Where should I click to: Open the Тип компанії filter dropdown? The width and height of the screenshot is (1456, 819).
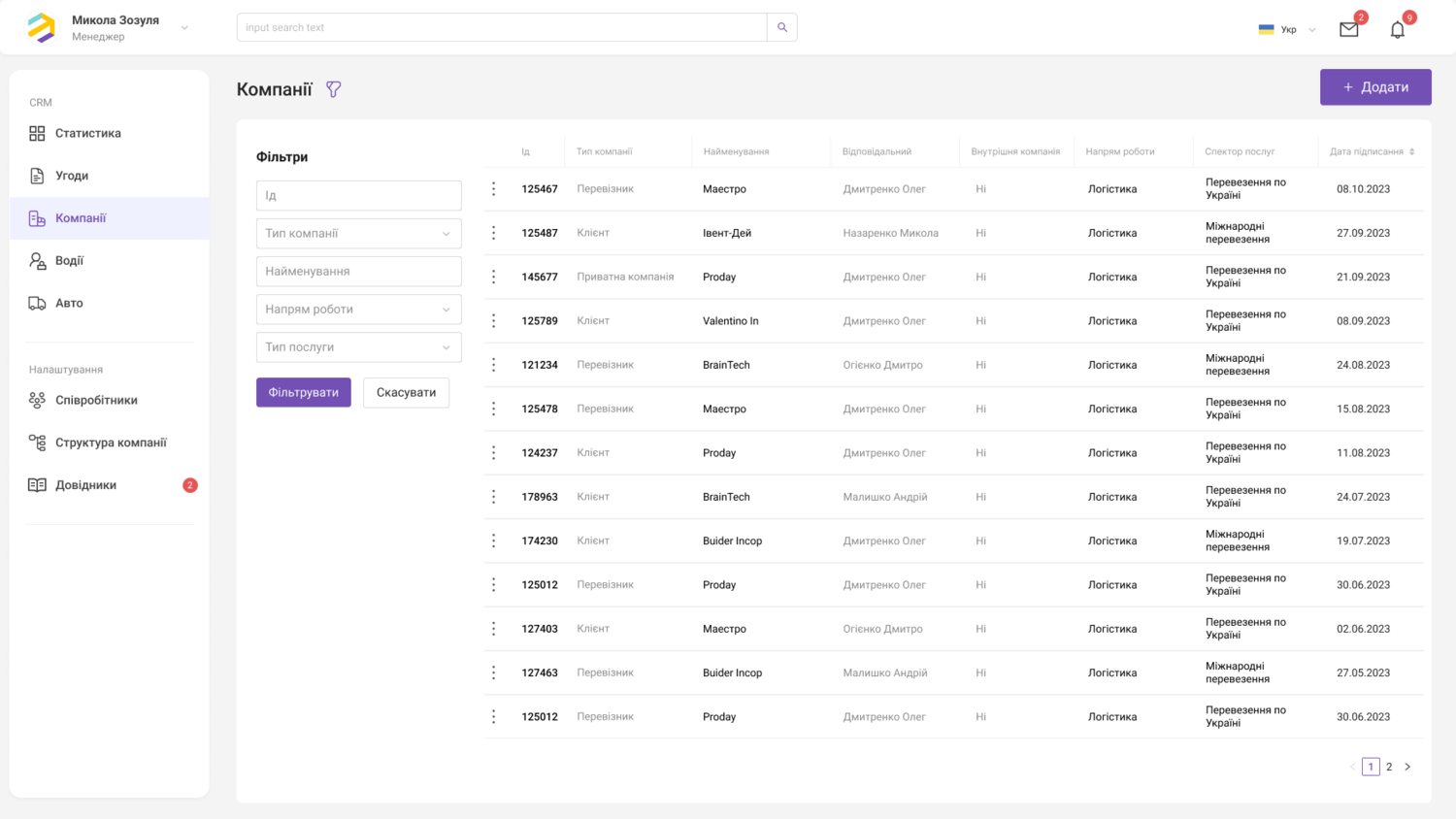pos(359,234)
